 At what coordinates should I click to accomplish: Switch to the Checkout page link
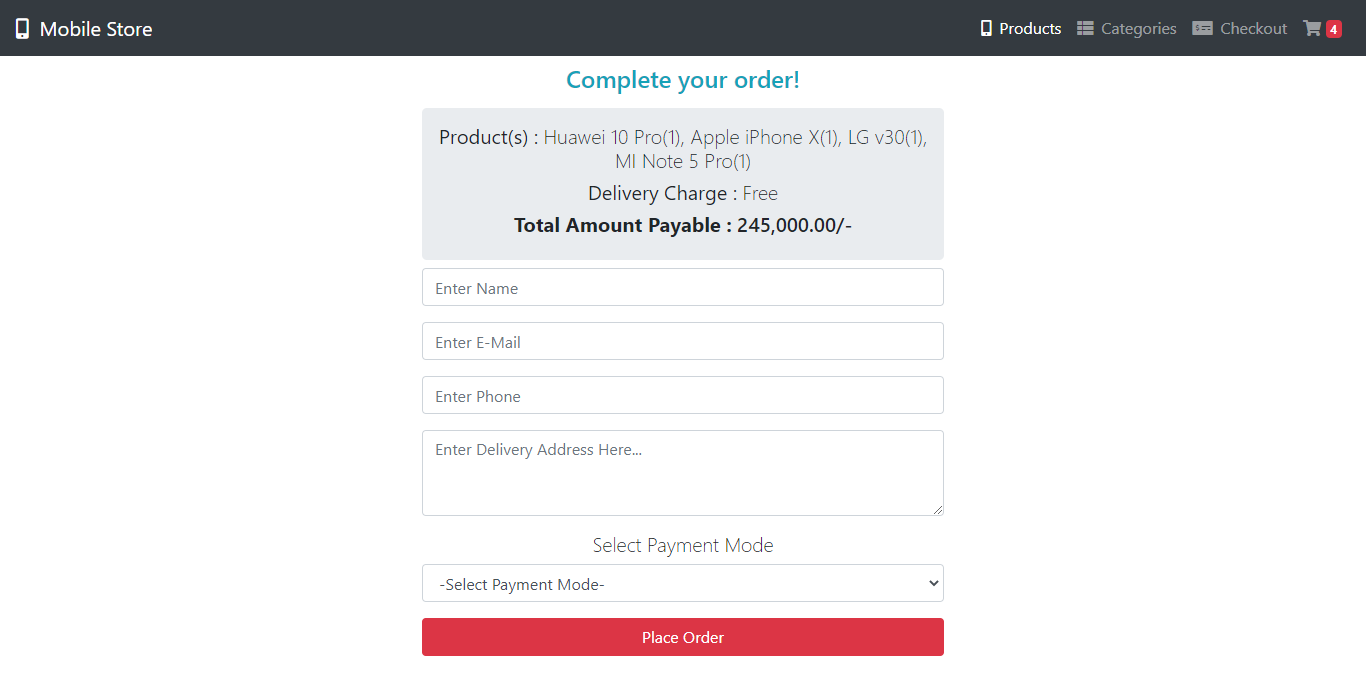[1251, 28]
